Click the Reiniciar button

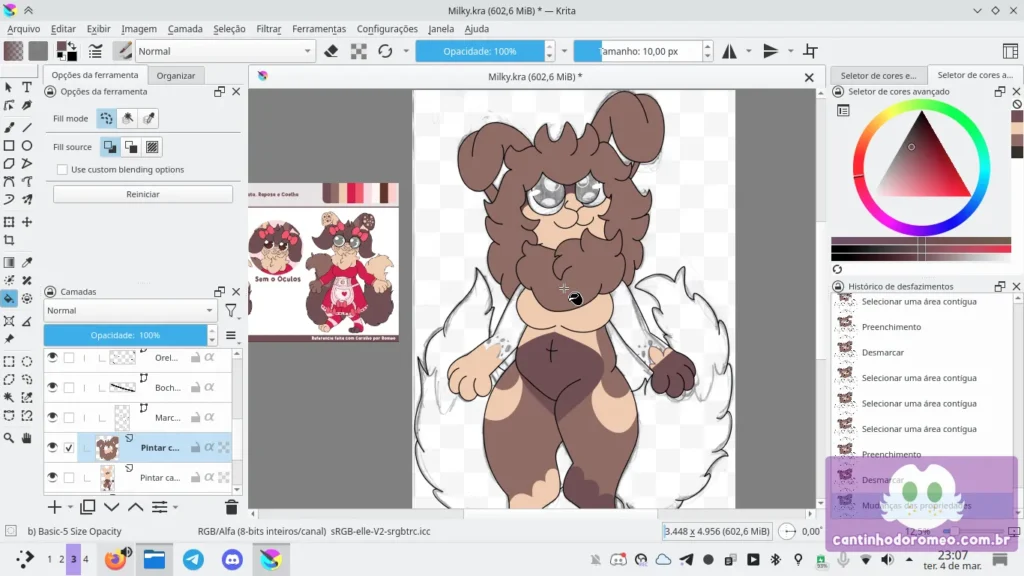(142, 194)
